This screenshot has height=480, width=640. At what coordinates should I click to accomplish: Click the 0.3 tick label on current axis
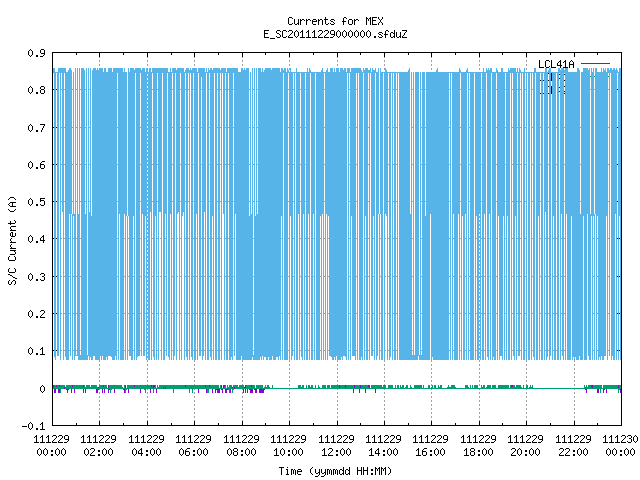[x=36, y=277]
